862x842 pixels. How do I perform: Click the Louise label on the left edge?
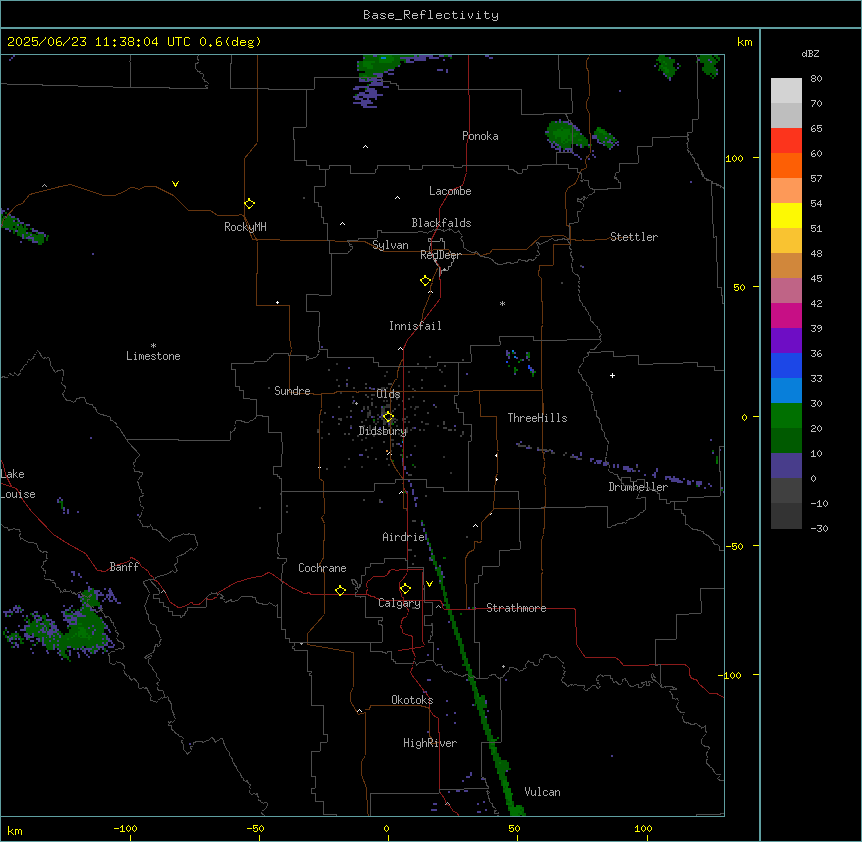pos(18,494)
